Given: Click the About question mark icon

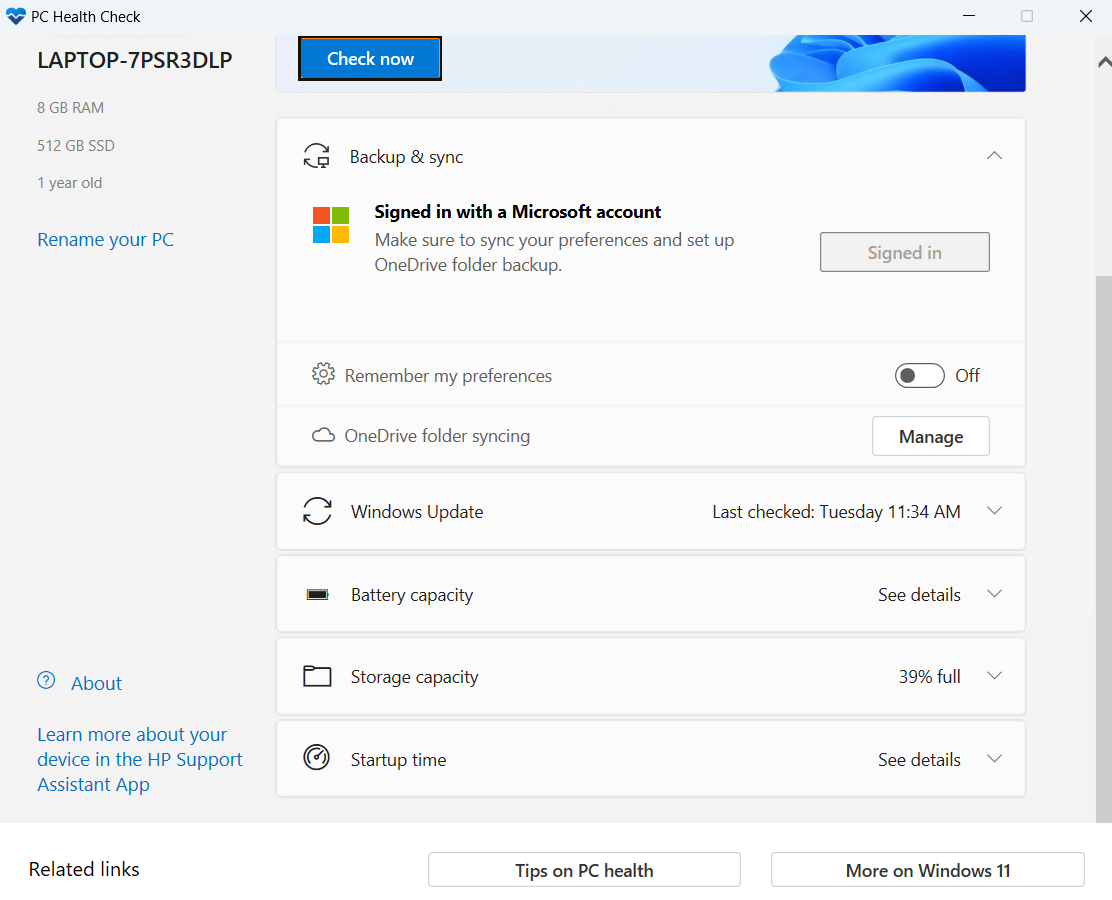Looking at the screenshot, I should [x=46, y=681].
